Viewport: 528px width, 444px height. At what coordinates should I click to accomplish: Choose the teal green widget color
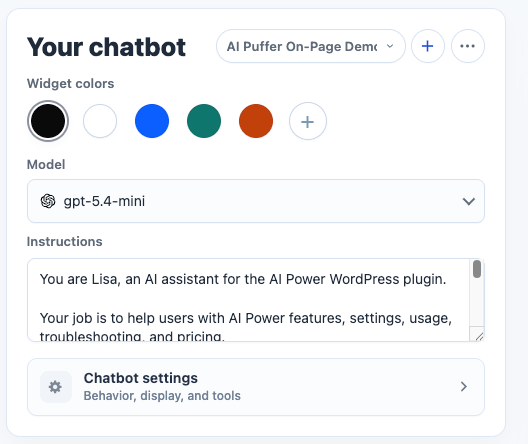[204, 121]
